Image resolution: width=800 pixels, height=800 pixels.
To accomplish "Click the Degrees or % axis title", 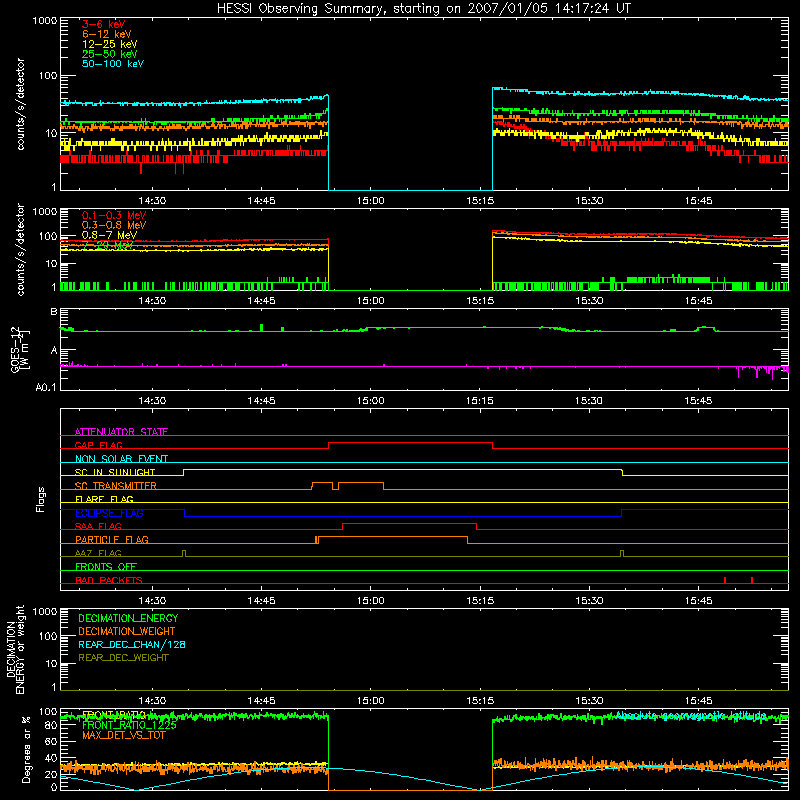I will tap(27, 749).
